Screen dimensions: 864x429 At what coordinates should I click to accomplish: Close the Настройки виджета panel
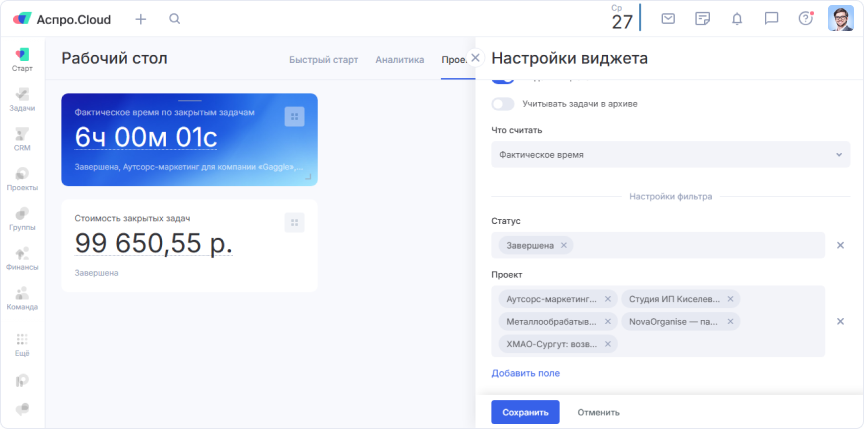(x=476, y=58)
